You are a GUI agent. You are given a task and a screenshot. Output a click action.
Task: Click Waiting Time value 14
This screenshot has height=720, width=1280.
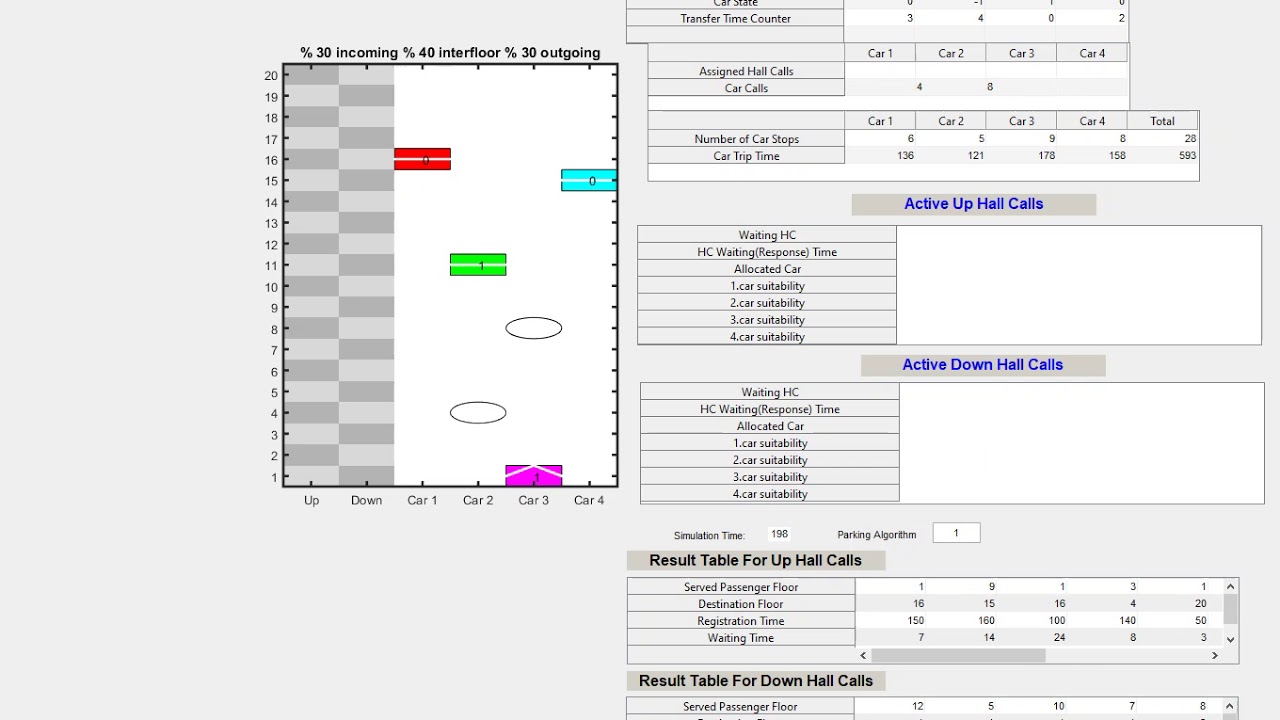point(989,638)
